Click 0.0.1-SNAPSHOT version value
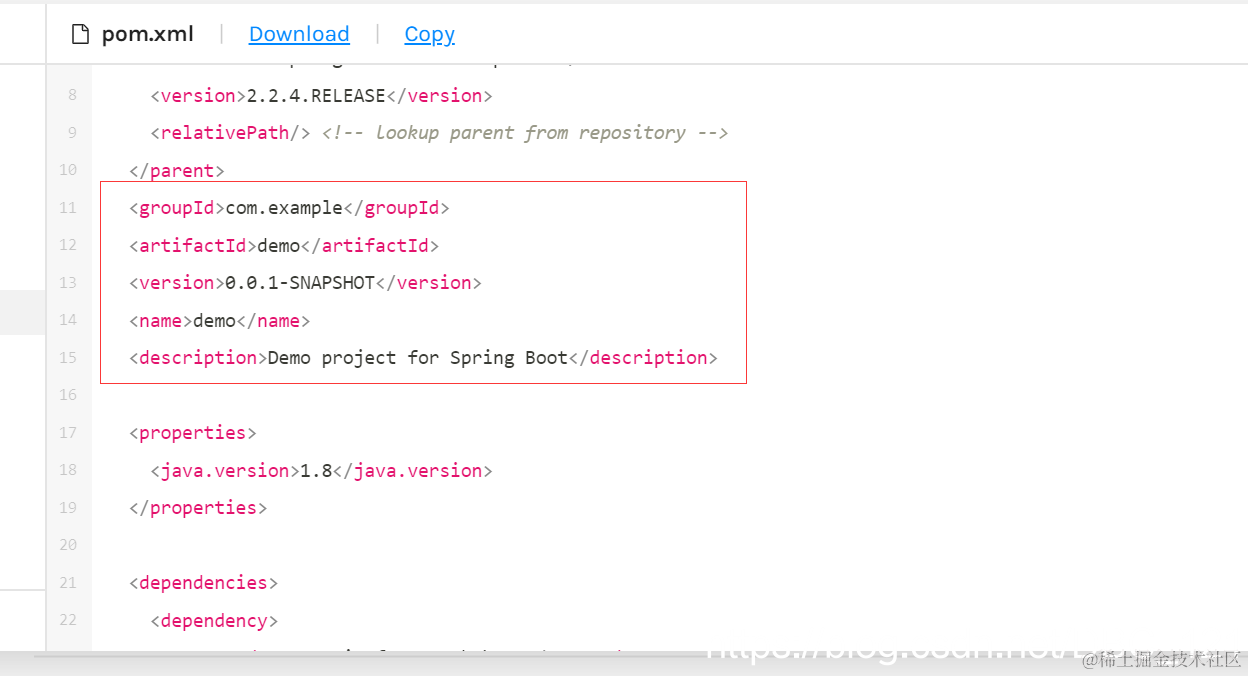Viewport: 1248px width, 676px height. click(x=300, y=283)
